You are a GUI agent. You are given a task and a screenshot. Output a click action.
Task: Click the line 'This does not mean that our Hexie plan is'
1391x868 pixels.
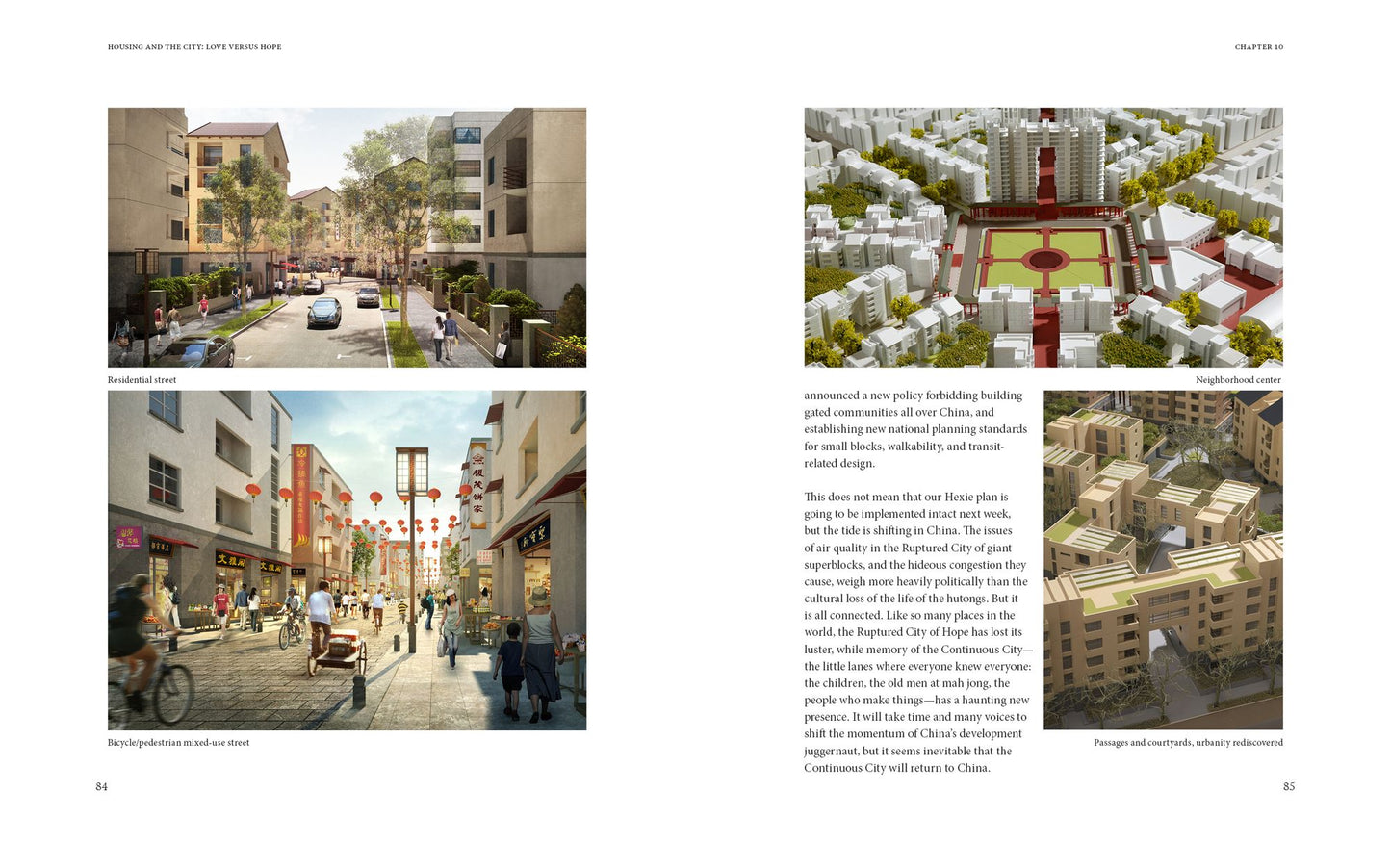(907, 498)
